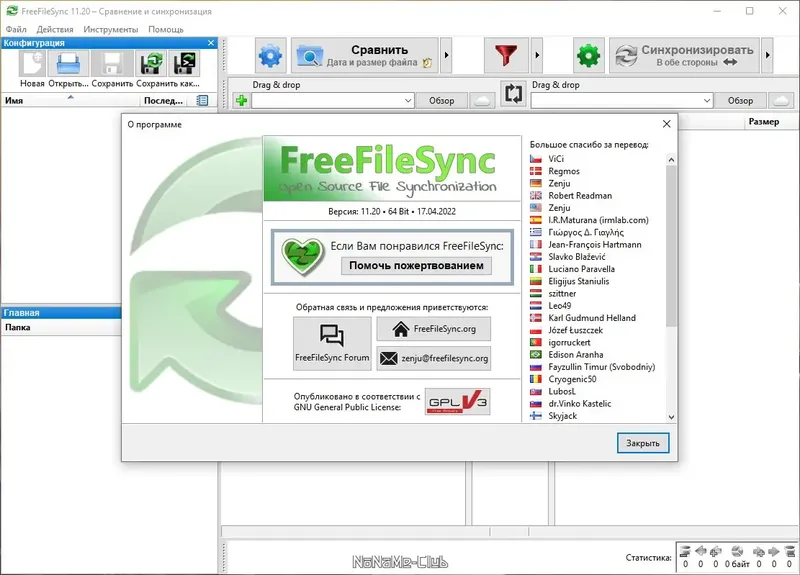Click the green heart donation icon
The image size is (800, 575).
[x=303, y=257]
